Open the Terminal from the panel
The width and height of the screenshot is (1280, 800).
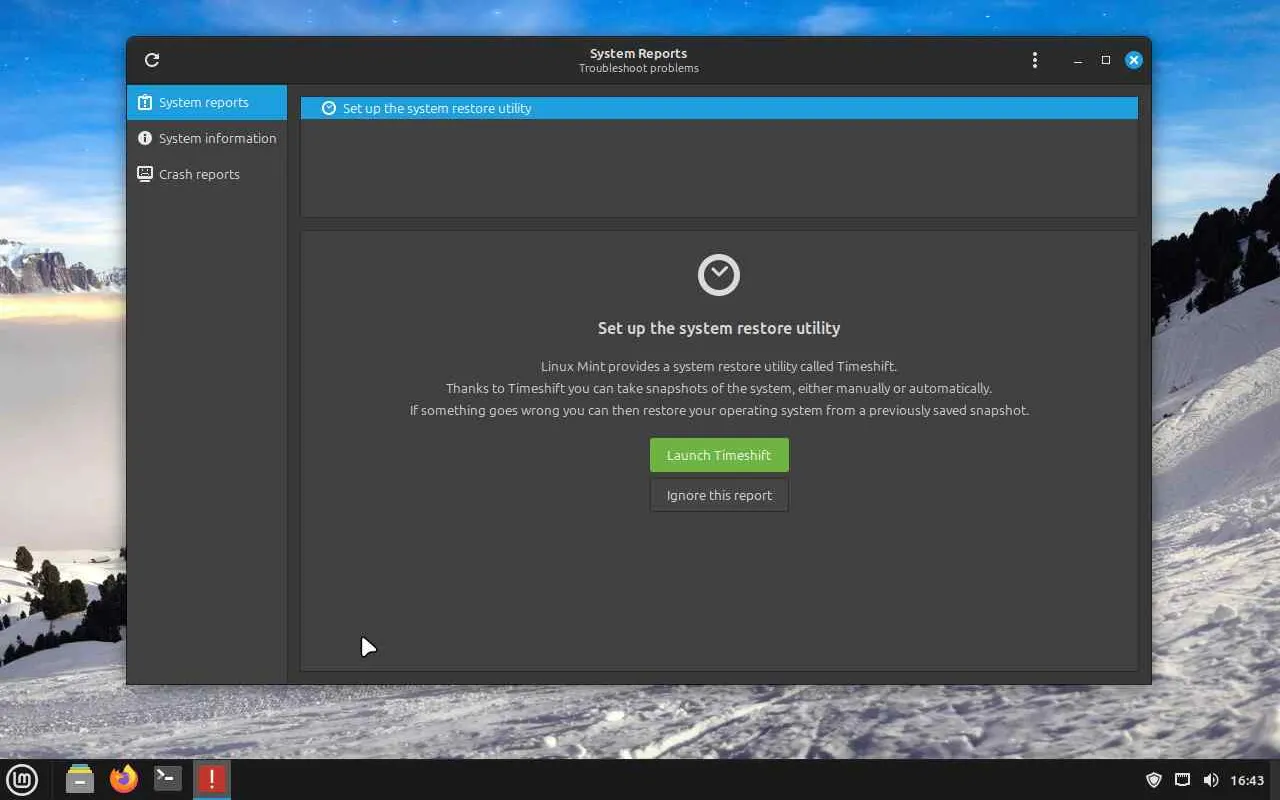pos(168,779)
